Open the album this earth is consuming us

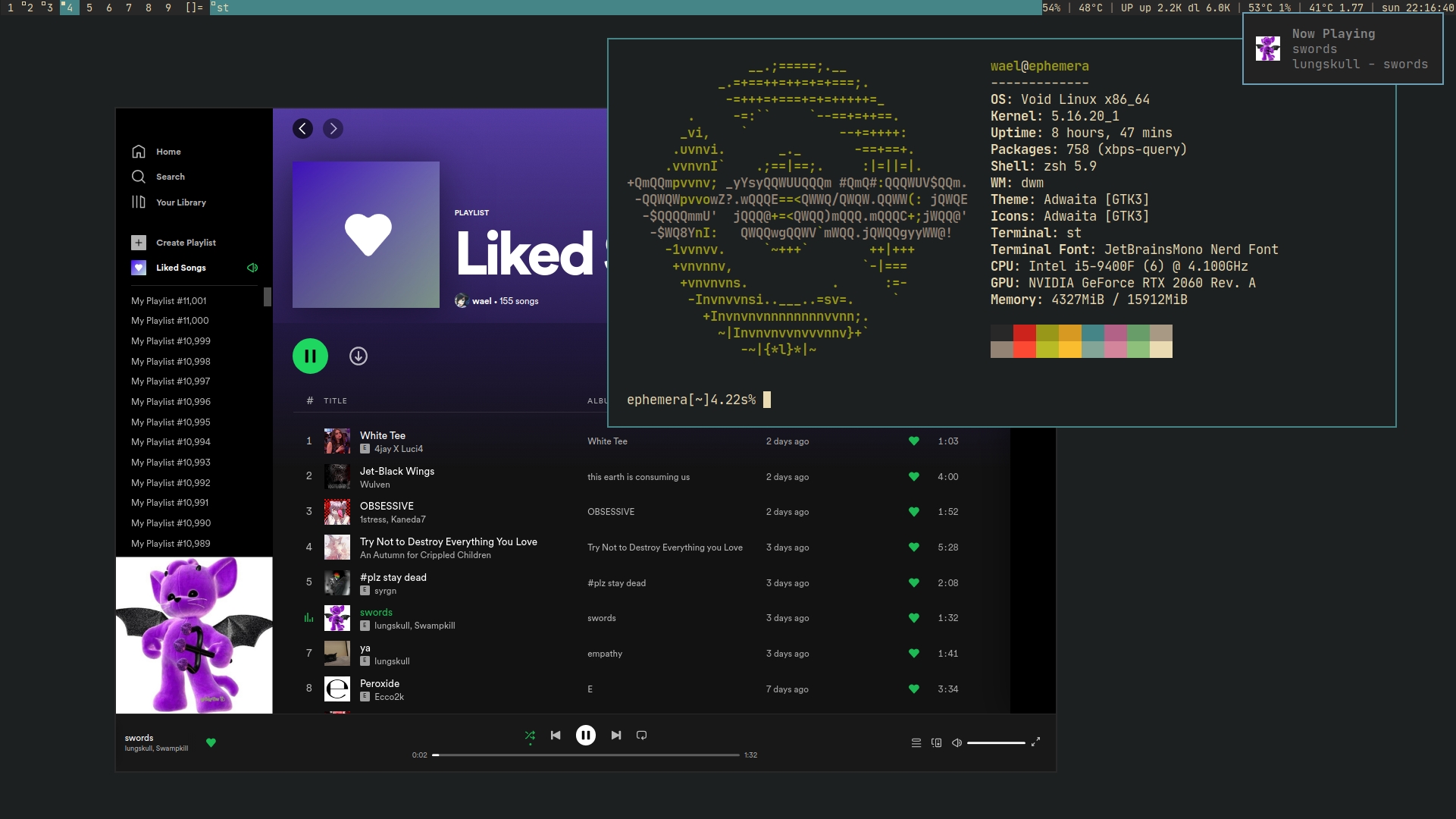pos(638,477)
